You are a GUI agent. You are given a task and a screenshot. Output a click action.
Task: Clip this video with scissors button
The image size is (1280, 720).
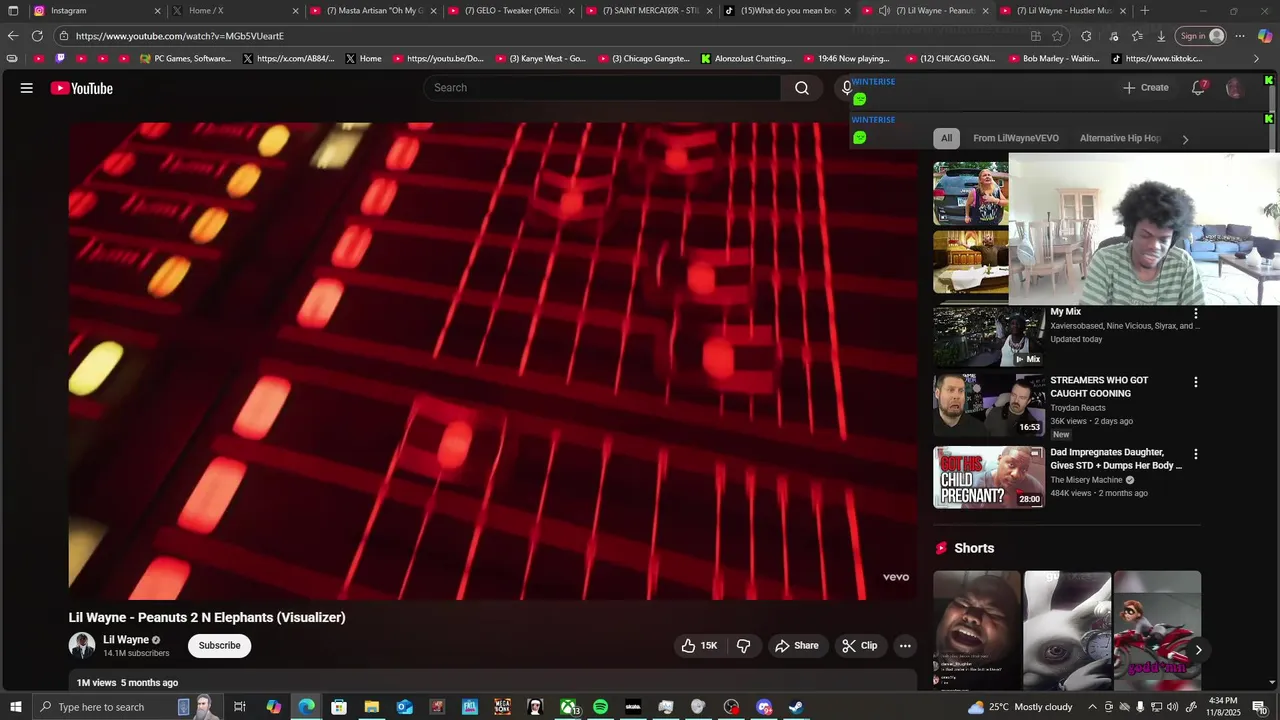point(859,646)
